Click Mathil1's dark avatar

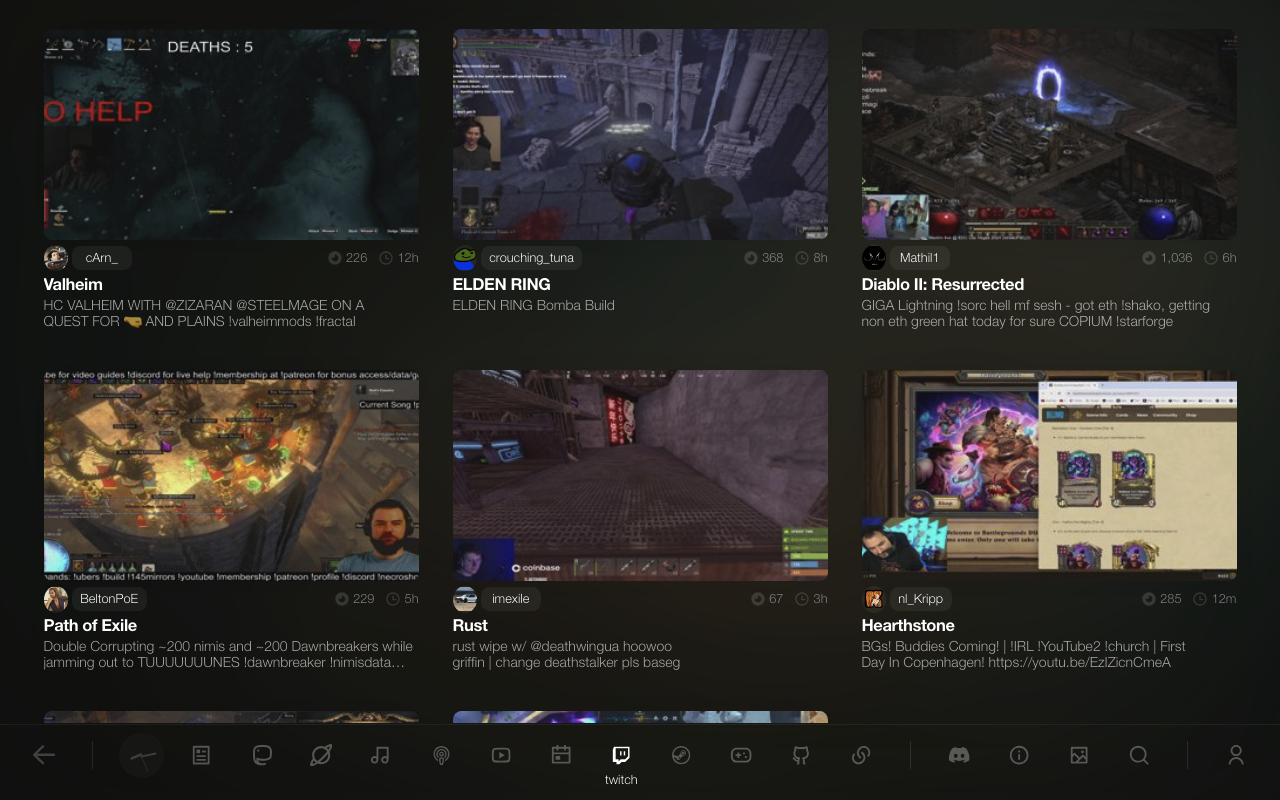tap(874, 258)
